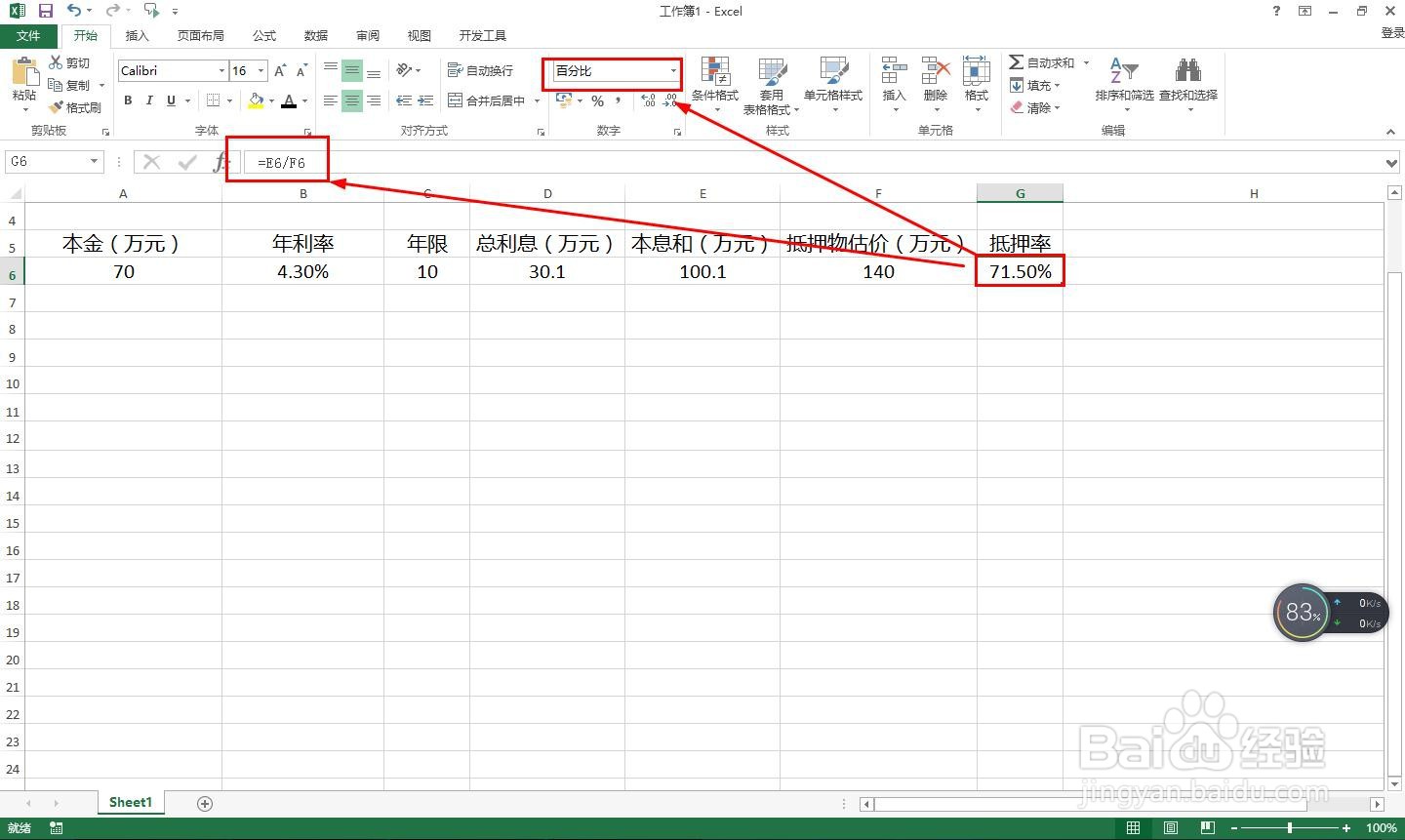Switch to the 开发工具 ribbon tab
Image resolution: width=1405 pixels, height=840 pixels.
coord(483,35)
